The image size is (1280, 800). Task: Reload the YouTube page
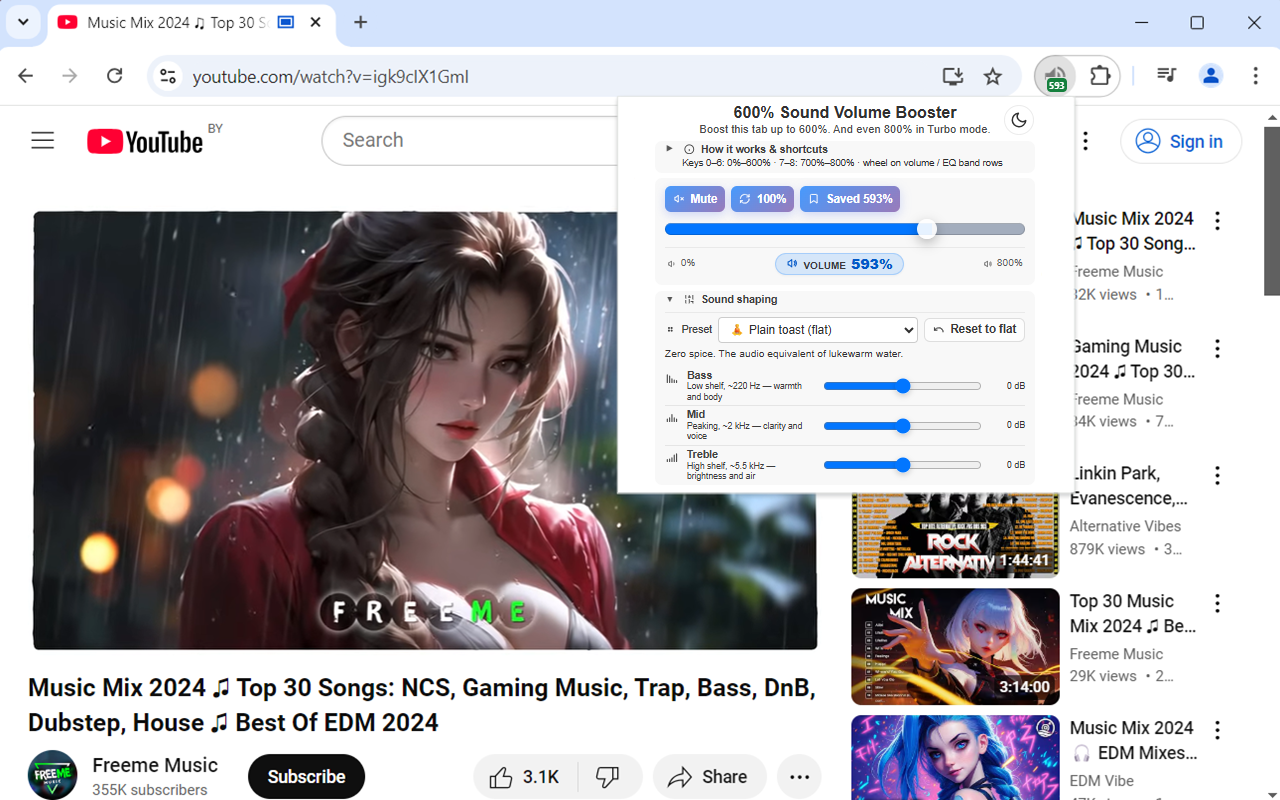click(115, 76)
